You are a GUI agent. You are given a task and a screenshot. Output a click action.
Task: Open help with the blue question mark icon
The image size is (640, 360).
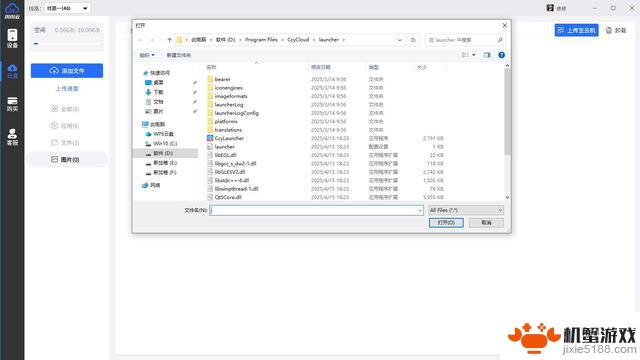pyautogui.click(x=501, y=55)
